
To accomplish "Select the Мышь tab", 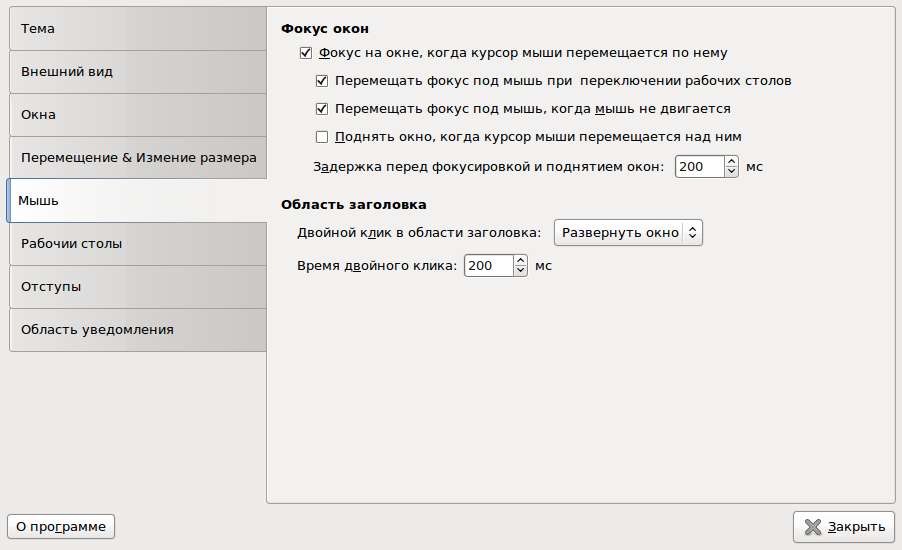I will tap(137, 201).
